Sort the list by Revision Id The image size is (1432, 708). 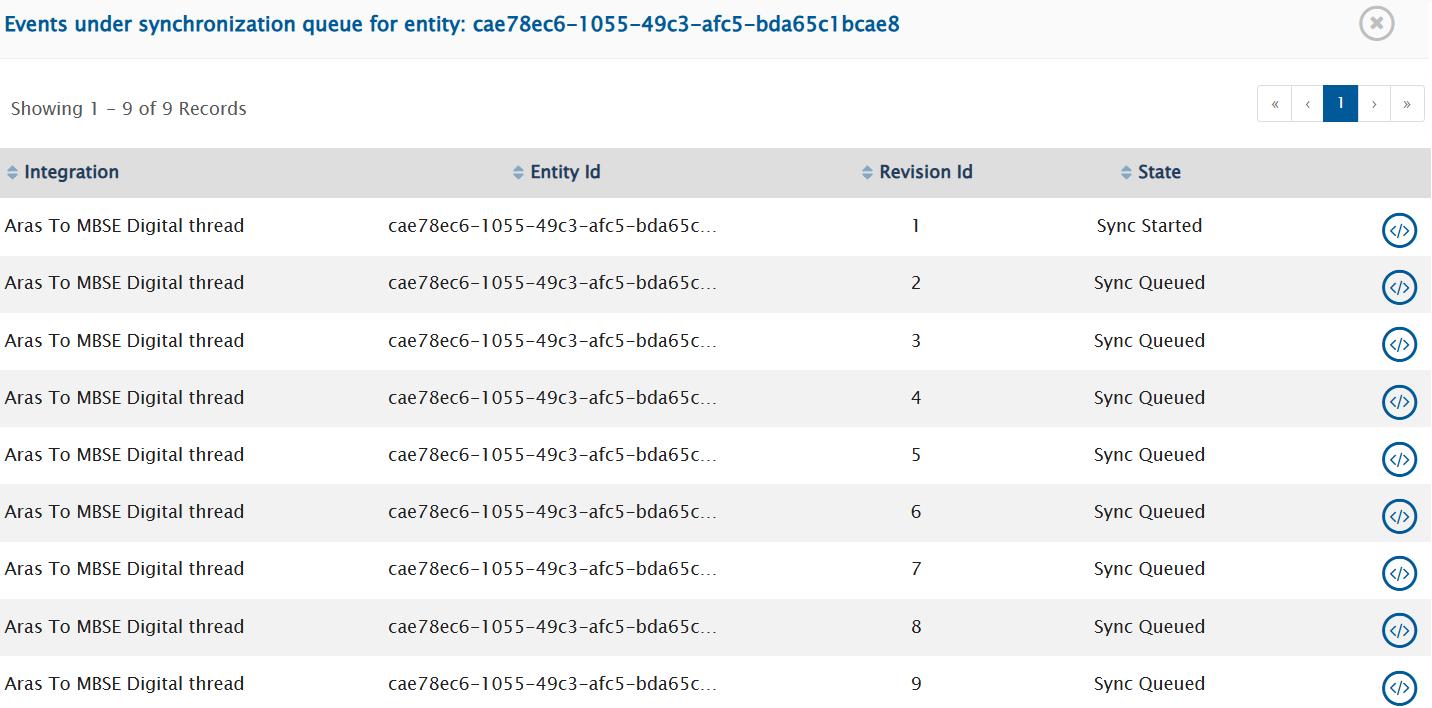coord(925,172)
